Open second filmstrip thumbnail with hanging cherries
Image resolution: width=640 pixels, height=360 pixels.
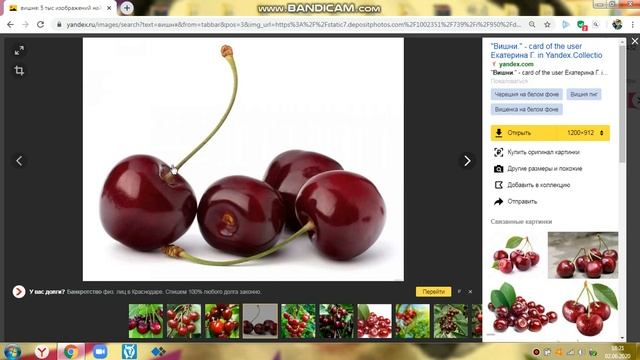coord(184,321)
